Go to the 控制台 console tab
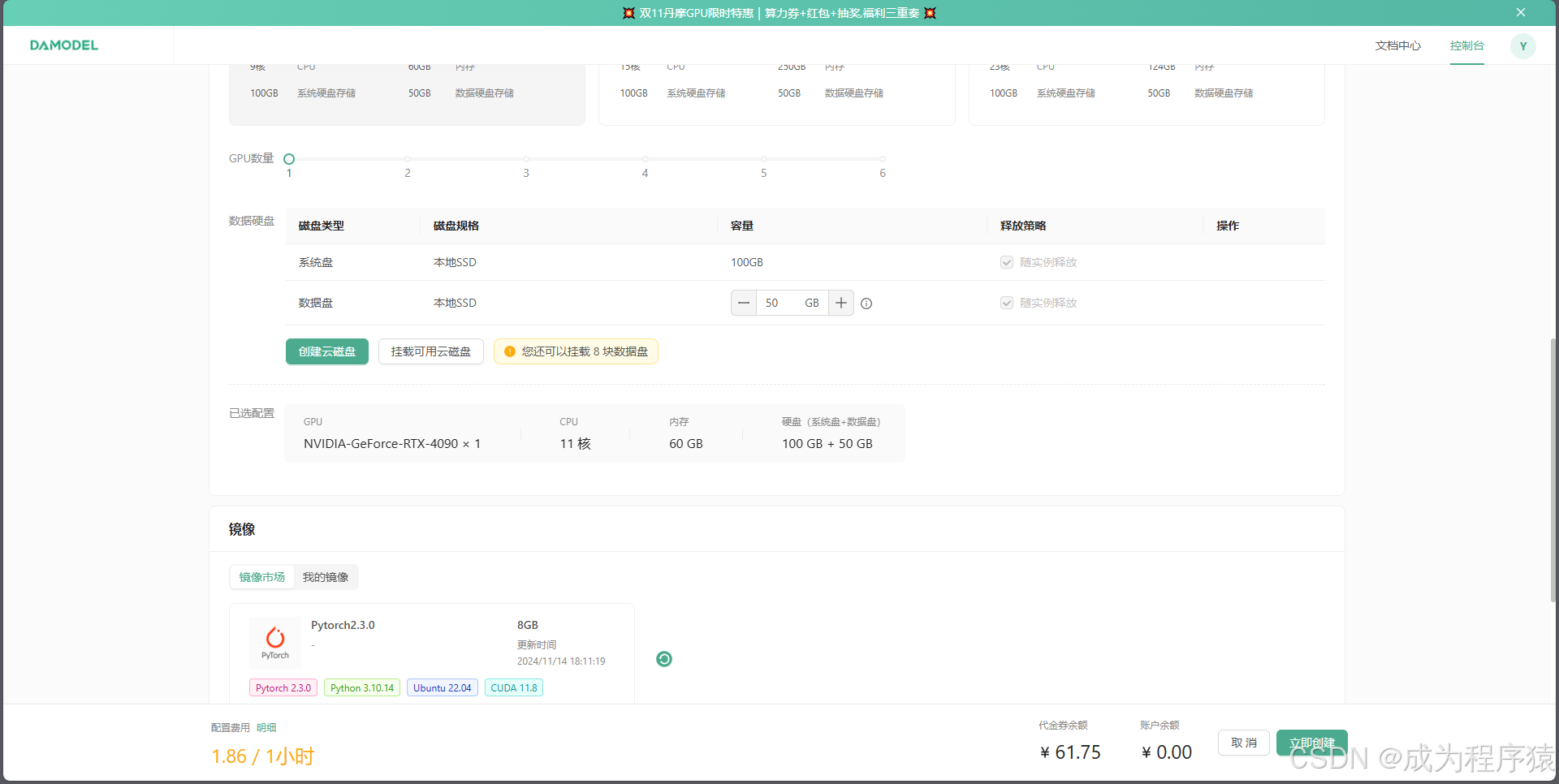The width and height of the screenshot is (1559, 784). click(x=1467, y=46)
